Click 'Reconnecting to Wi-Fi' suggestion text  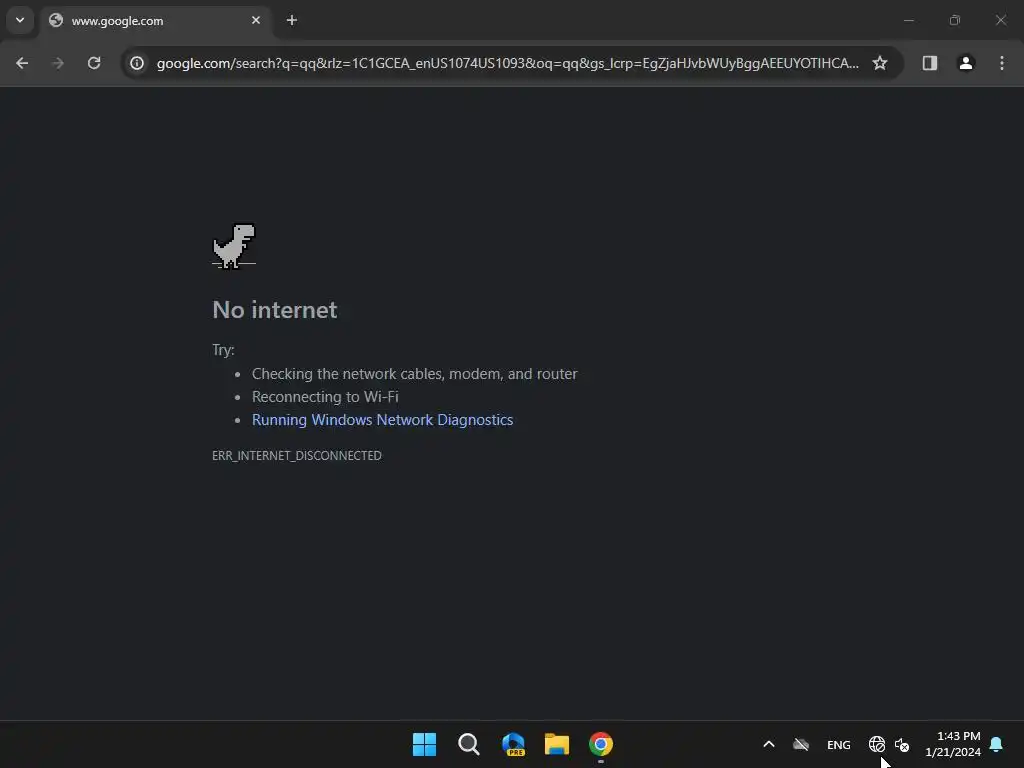pyautogui.click(x=325, y=397)
